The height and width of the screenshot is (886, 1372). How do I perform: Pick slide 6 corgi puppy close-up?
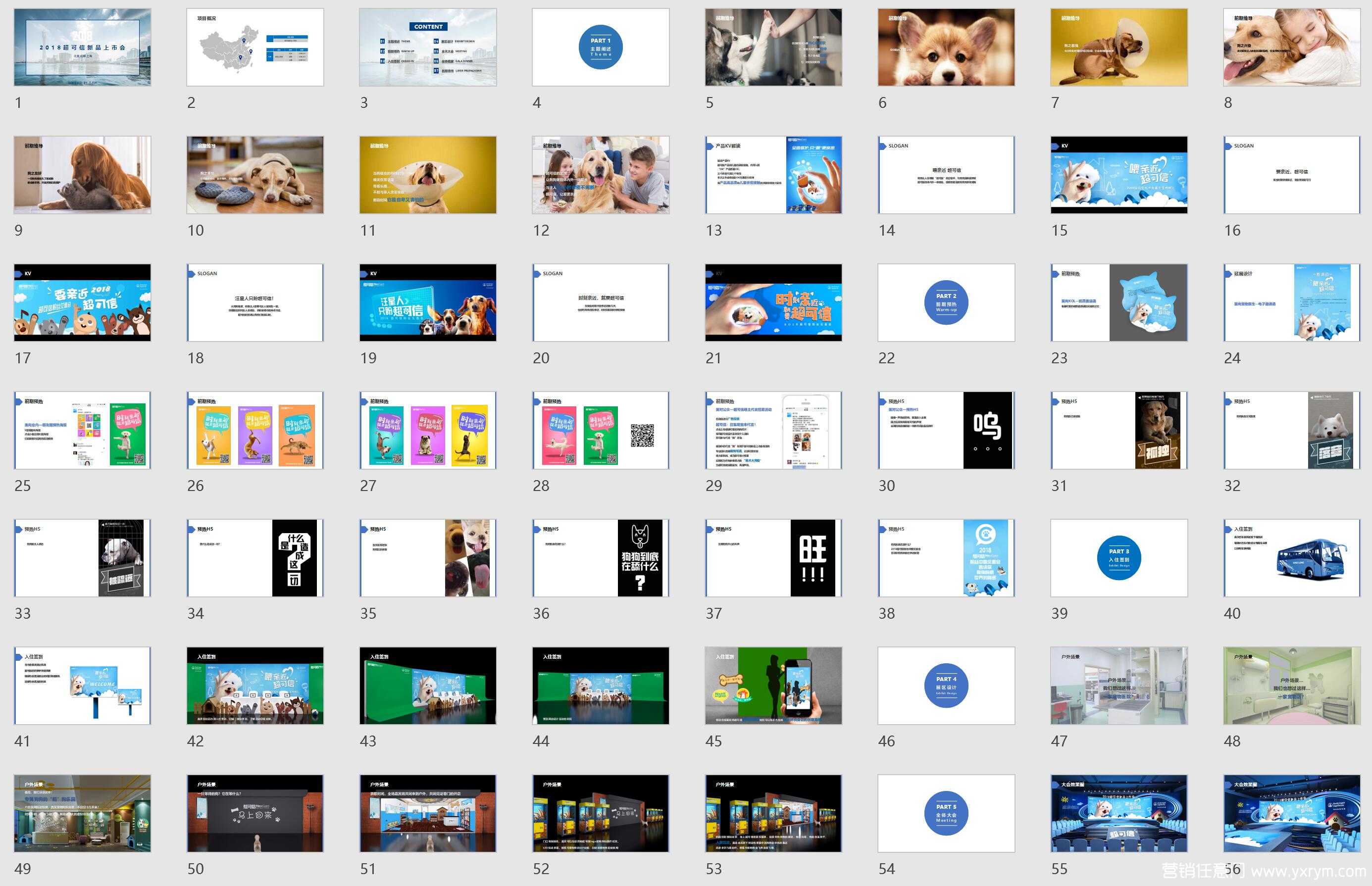tap(946, 47)
